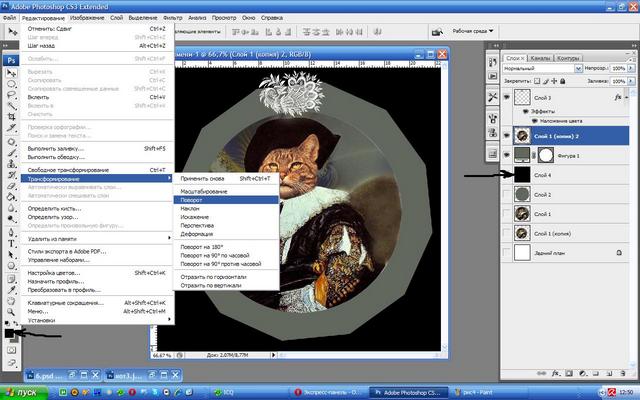Select the Move tool in the toolbox
This screenshot has width=640, height=400.
11,74
